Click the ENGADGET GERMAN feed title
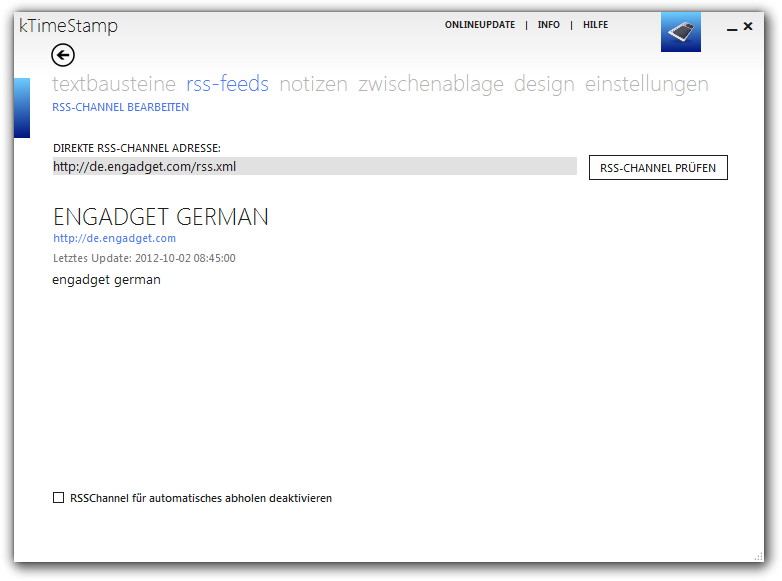 coord(161,217)
